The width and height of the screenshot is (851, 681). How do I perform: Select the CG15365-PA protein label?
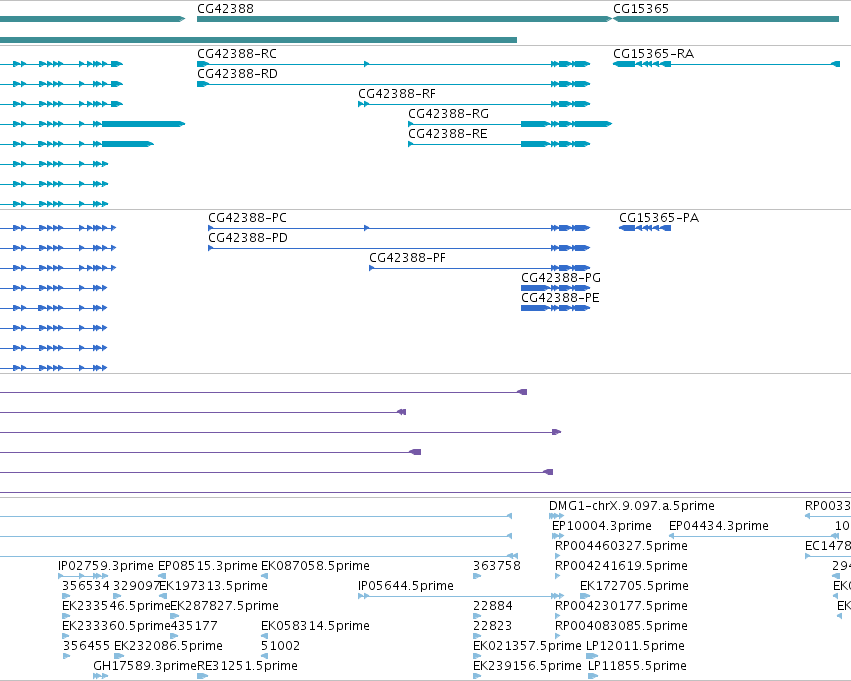(659, 218)
